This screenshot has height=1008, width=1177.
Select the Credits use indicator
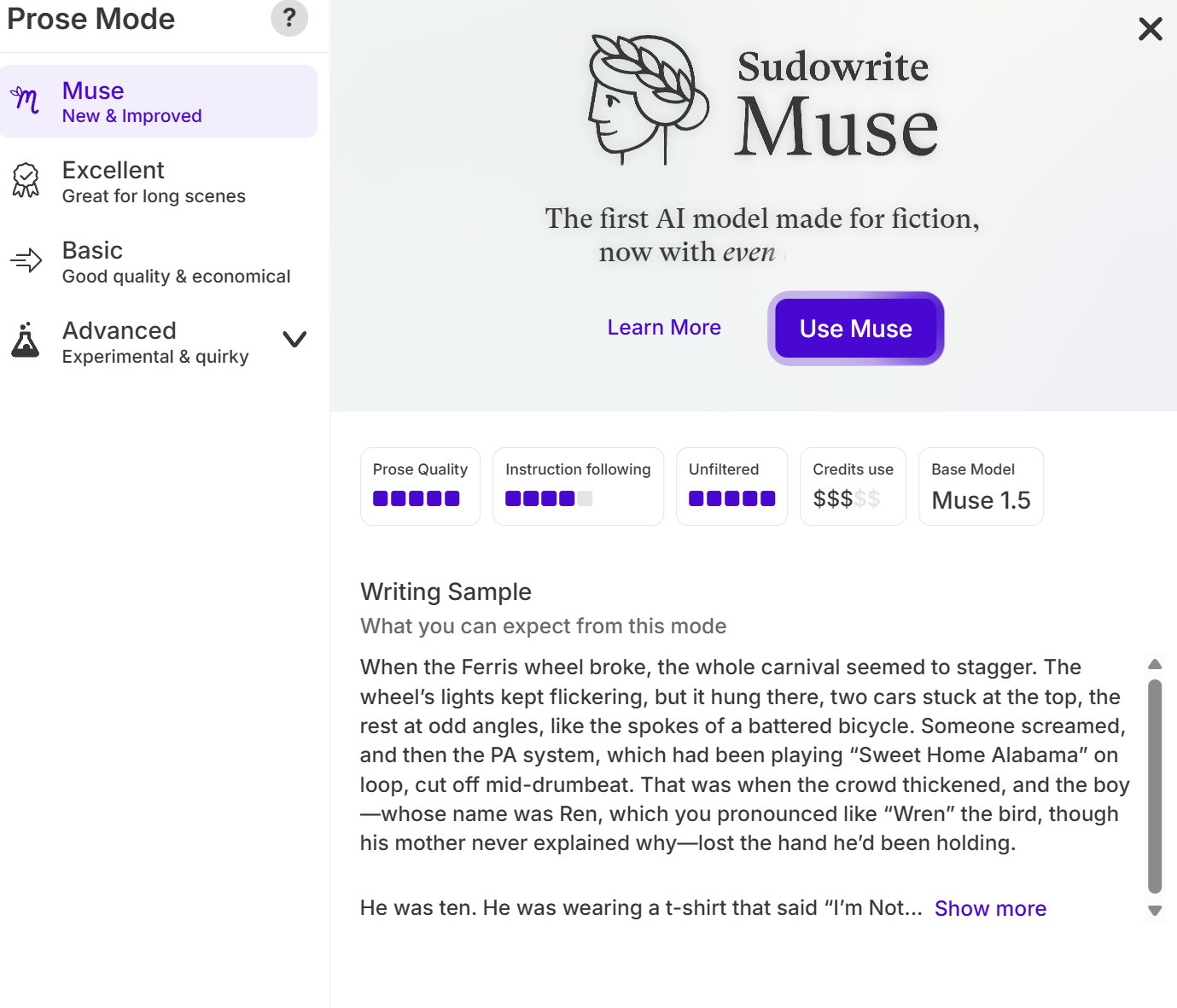853,486
